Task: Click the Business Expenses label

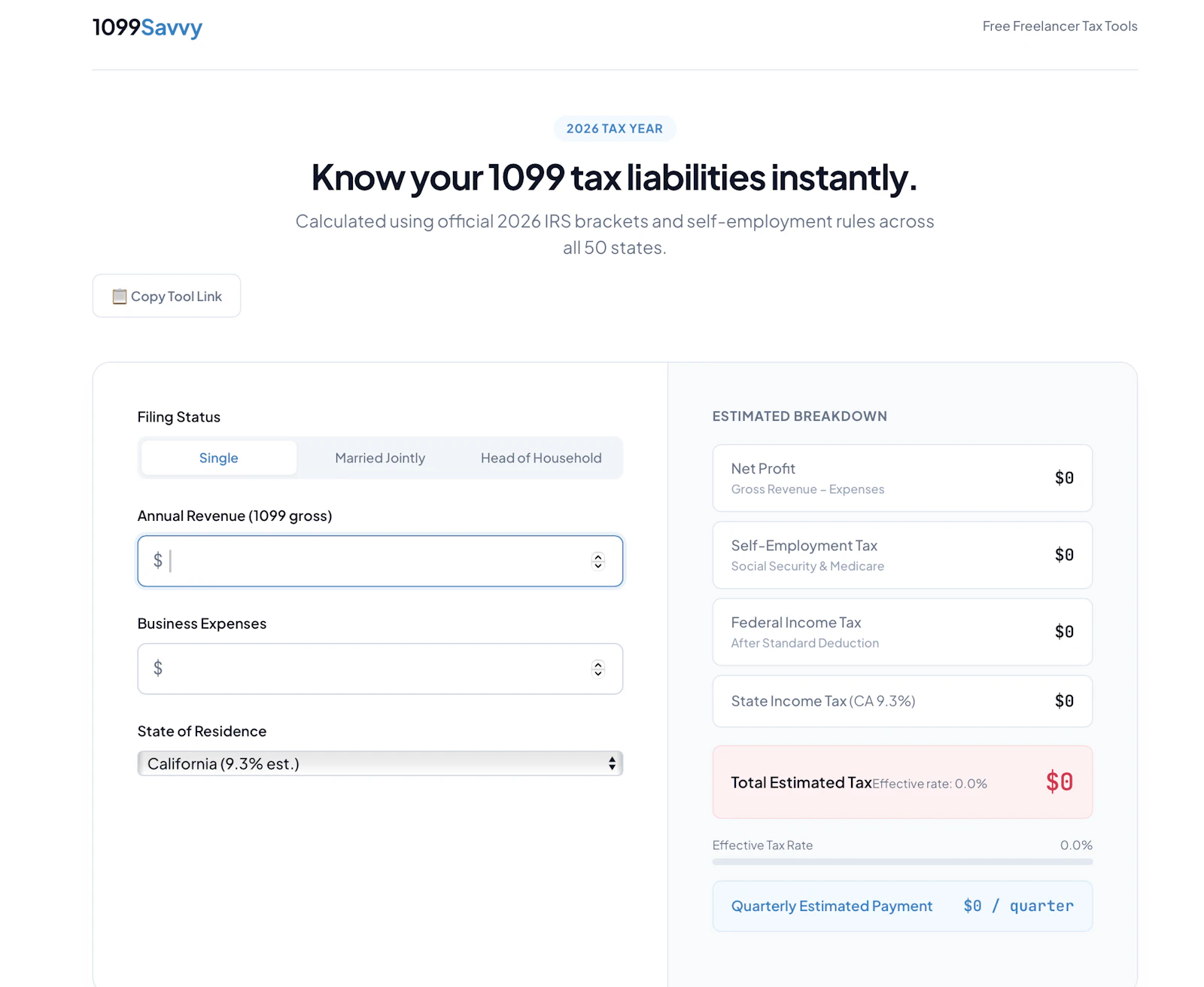Action: pyautogui.click(x=202, y=623)
